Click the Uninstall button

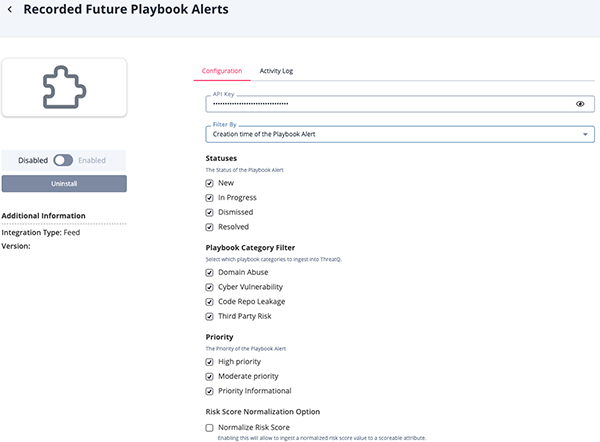pyautogui.click(x=64, y=184)
